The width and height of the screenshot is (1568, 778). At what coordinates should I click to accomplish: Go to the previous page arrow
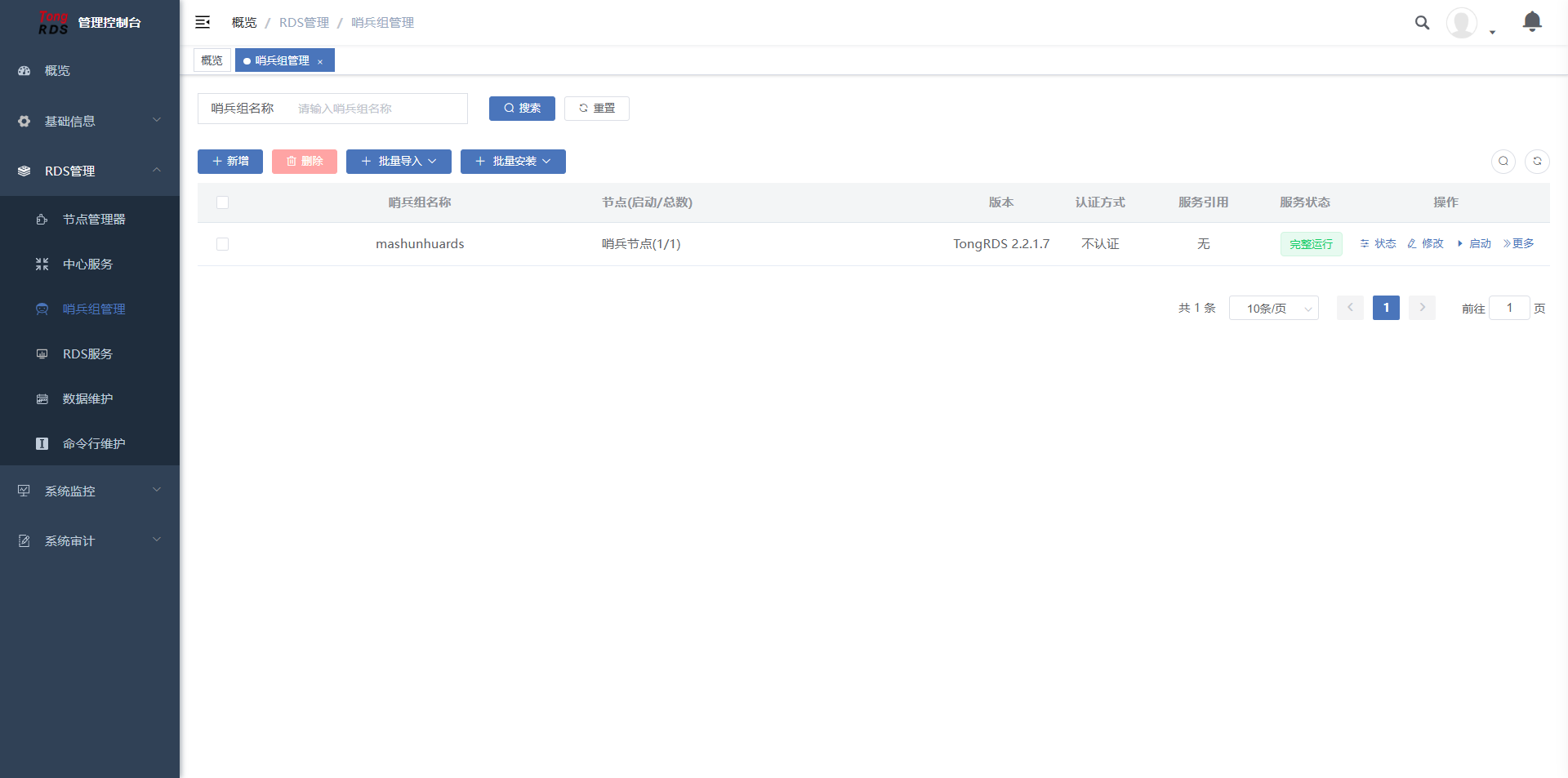click(1351, 308)
